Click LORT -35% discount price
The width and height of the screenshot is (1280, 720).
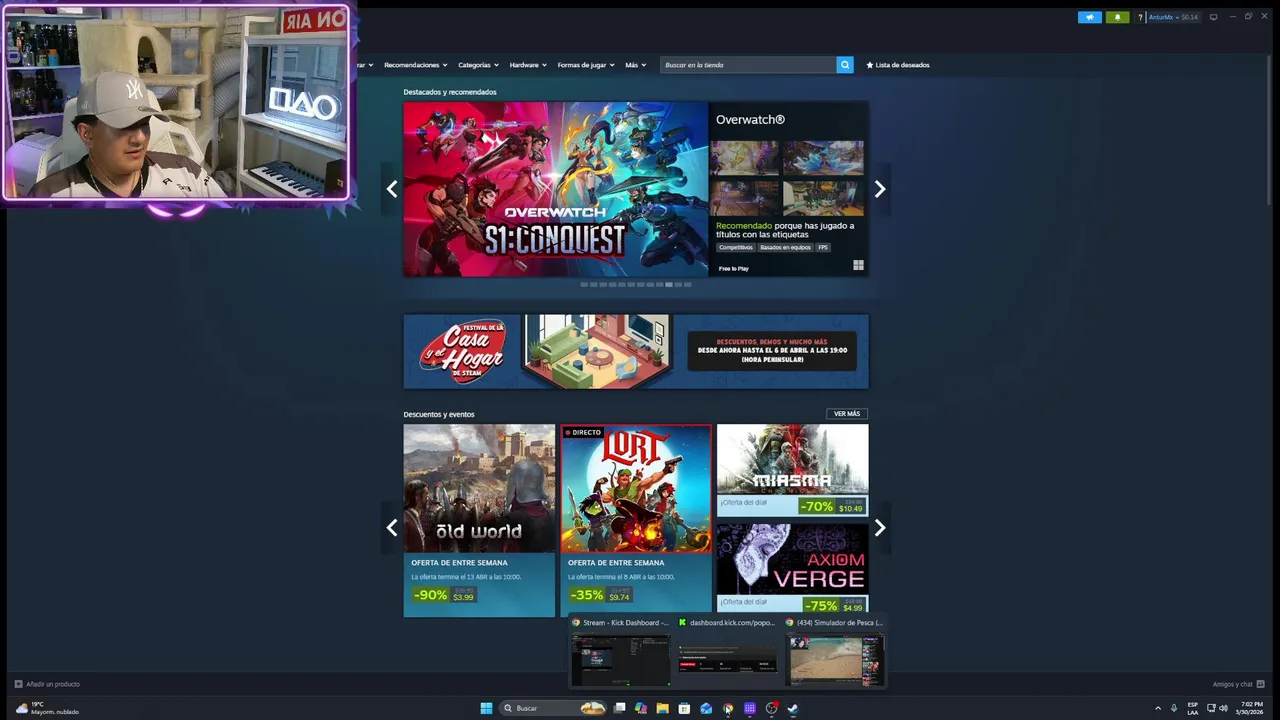(600, 595)
